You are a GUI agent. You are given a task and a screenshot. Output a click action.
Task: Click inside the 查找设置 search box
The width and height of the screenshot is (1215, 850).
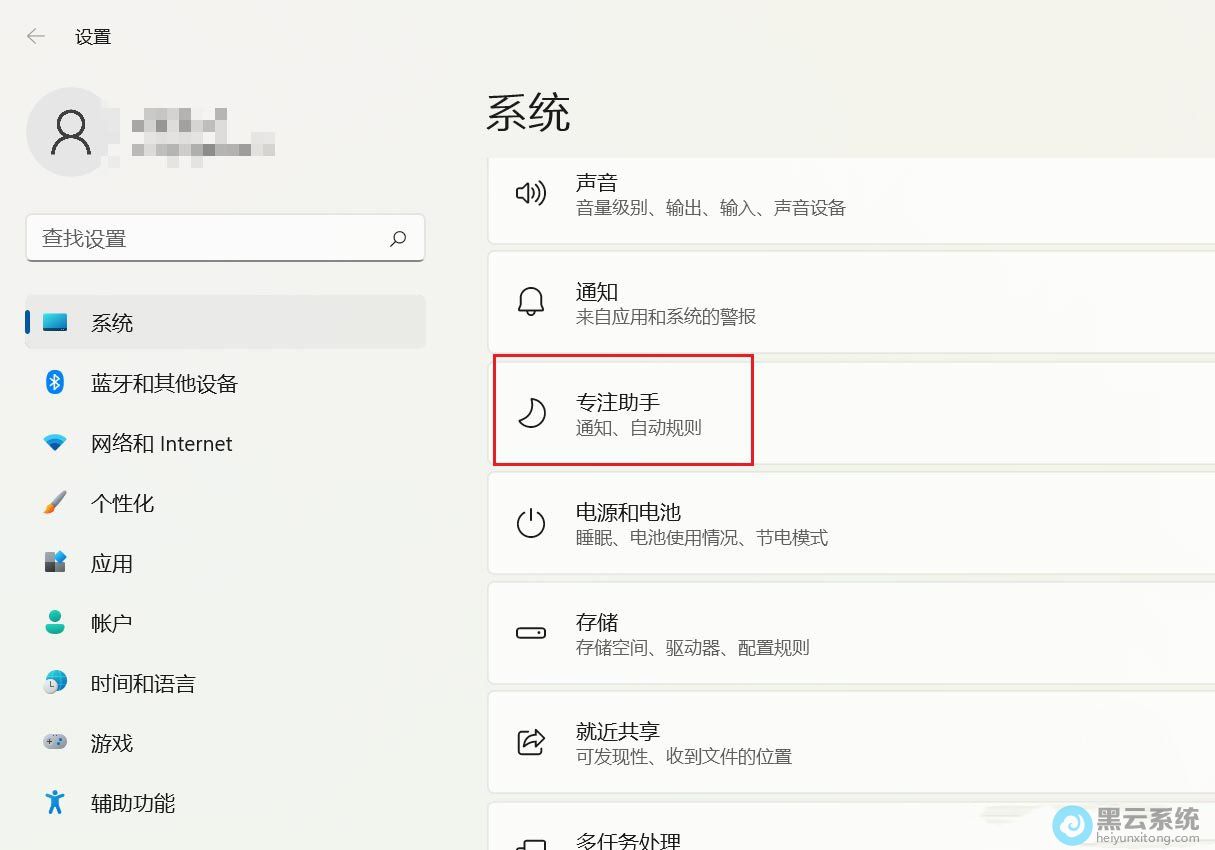[200, 238]
